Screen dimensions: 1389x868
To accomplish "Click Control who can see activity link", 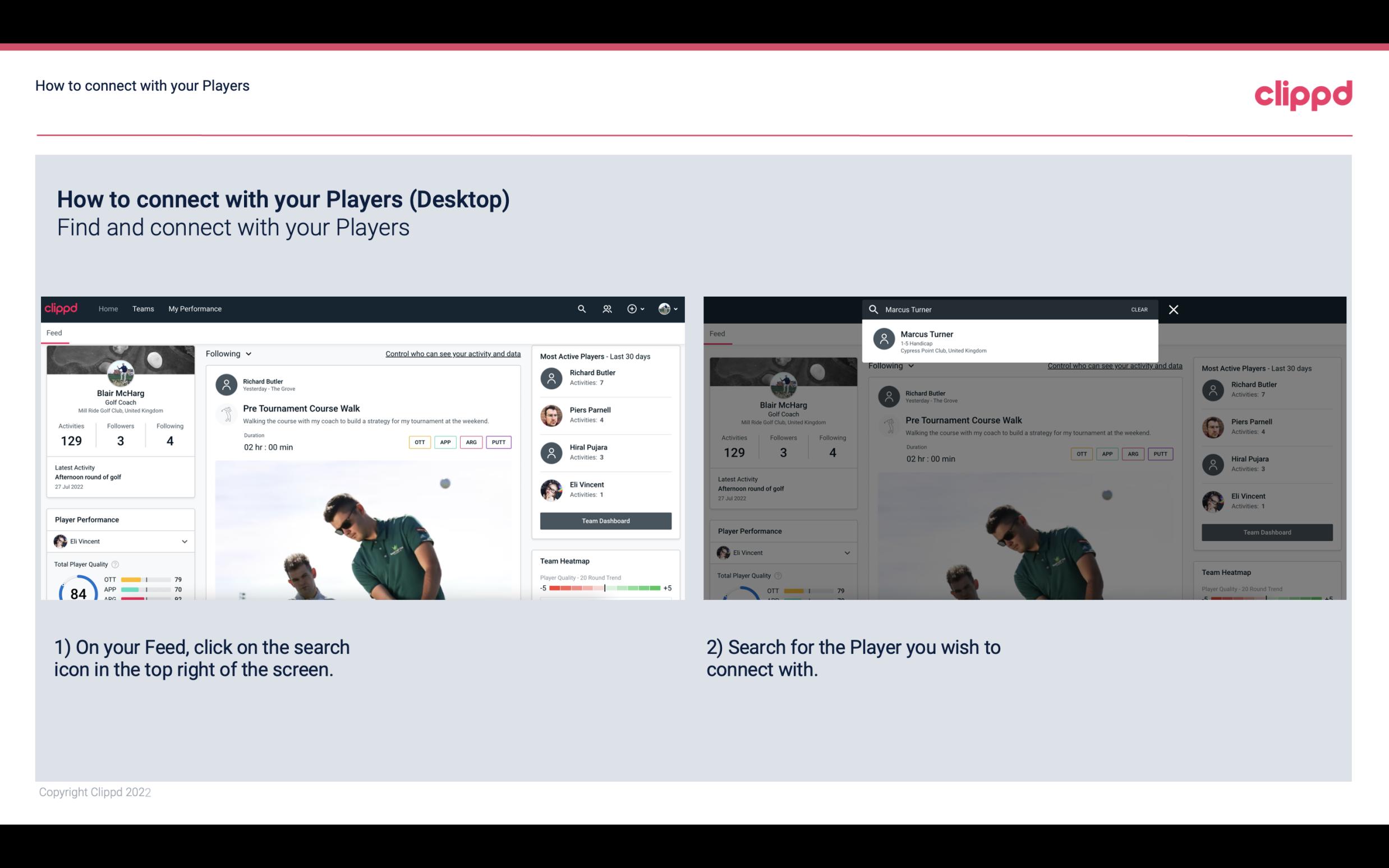I will coord(452,354).
